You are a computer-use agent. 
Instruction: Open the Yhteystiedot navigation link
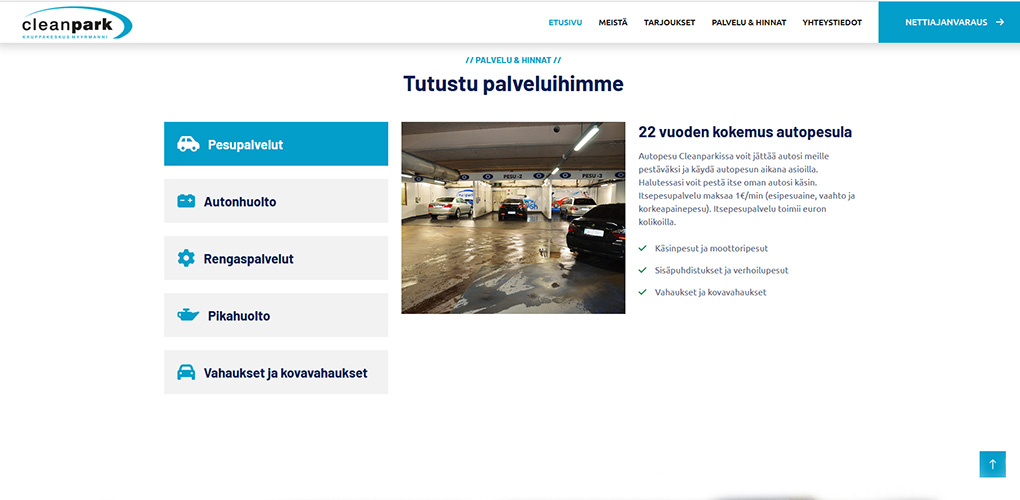[831, 22]
